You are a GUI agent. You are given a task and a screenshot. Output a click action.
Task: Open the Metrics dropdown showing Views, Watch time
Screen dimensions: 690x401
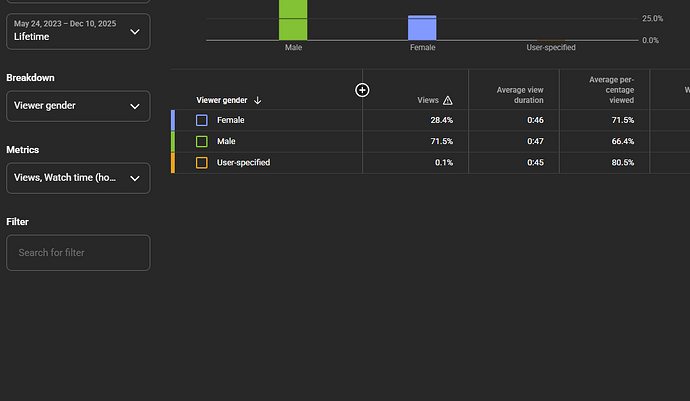point(78,178)
